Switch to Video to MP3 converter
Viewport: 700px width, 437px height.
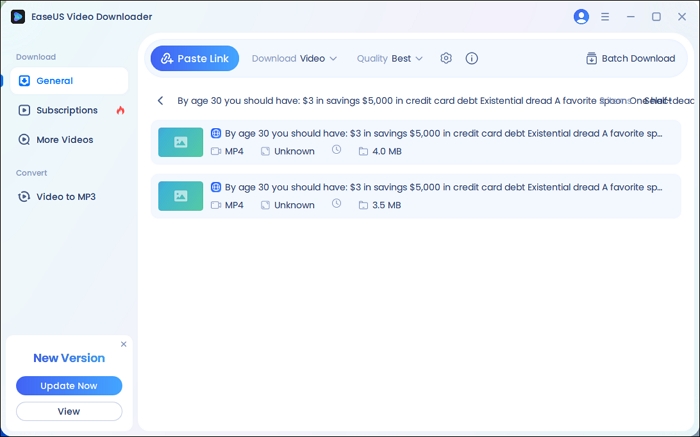[x=65, y=197]
